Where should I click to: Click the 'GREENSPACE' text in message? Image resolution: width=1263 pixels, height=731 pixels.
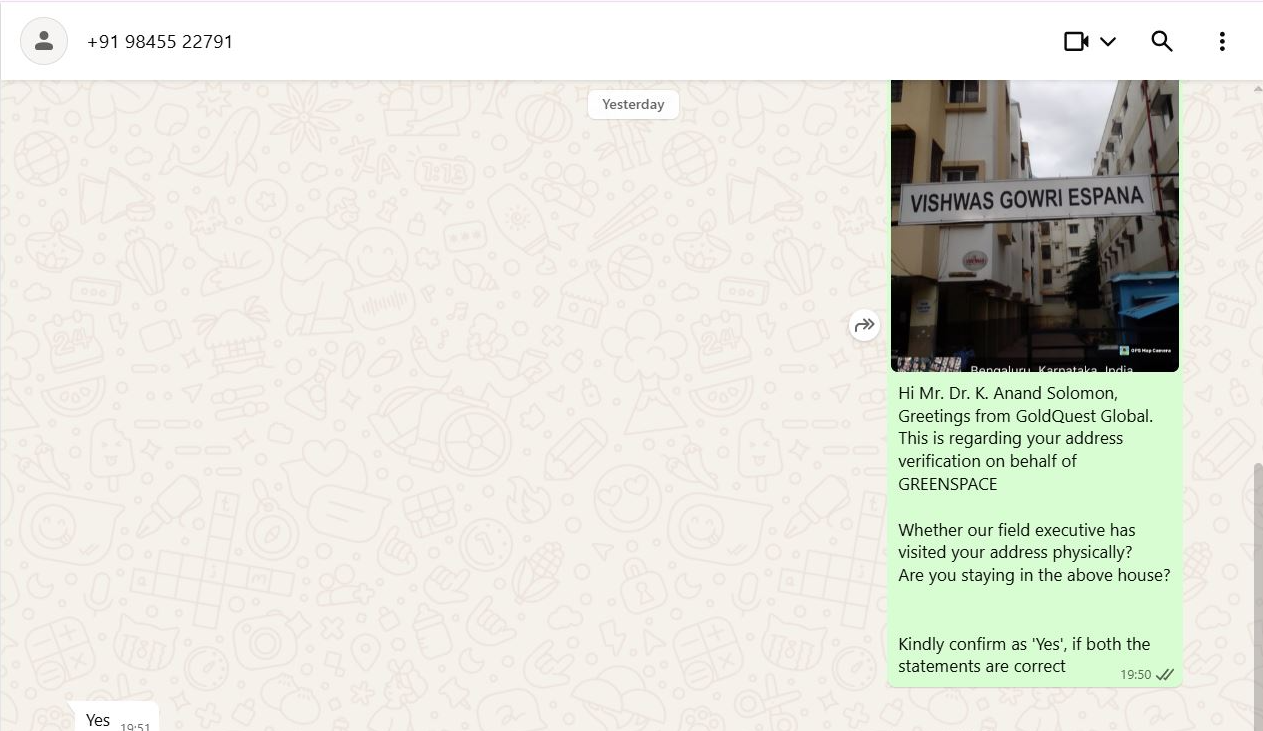[948, 484]
